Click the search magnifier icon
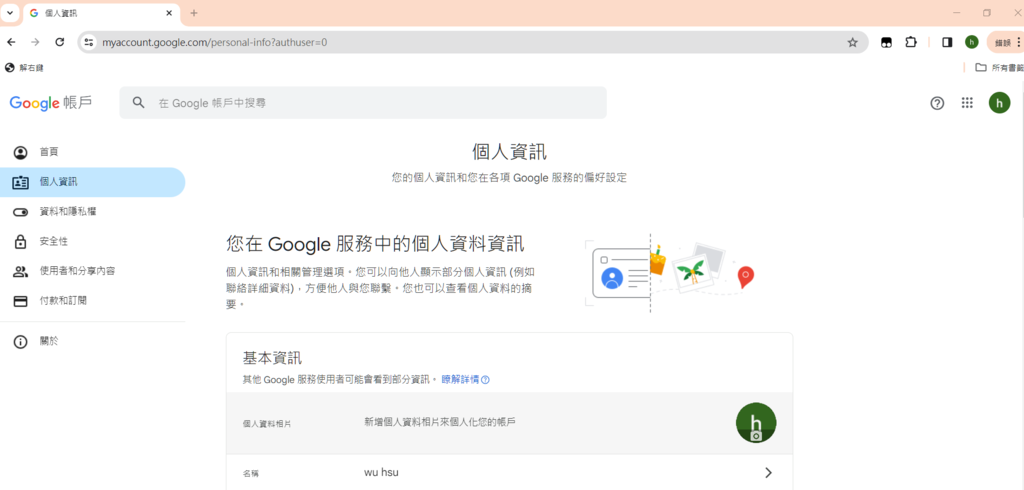The height and width of the screenshot is (490, 1024). [x=138, y=103]
